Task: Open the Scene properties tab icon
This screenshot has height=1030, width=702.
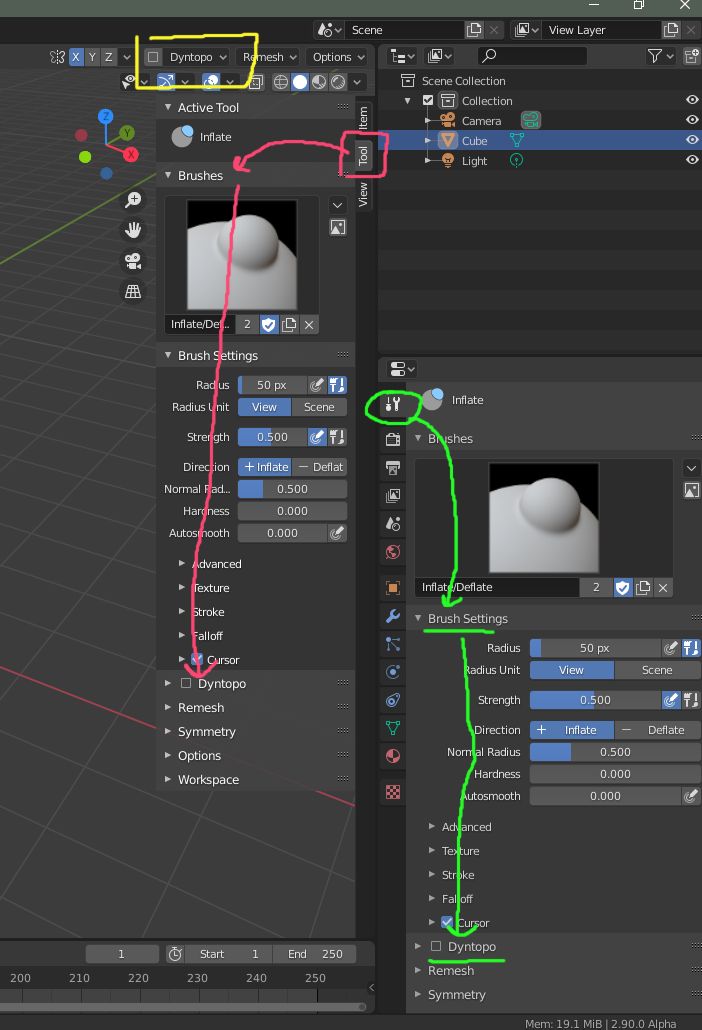Action: coord(393,524)
